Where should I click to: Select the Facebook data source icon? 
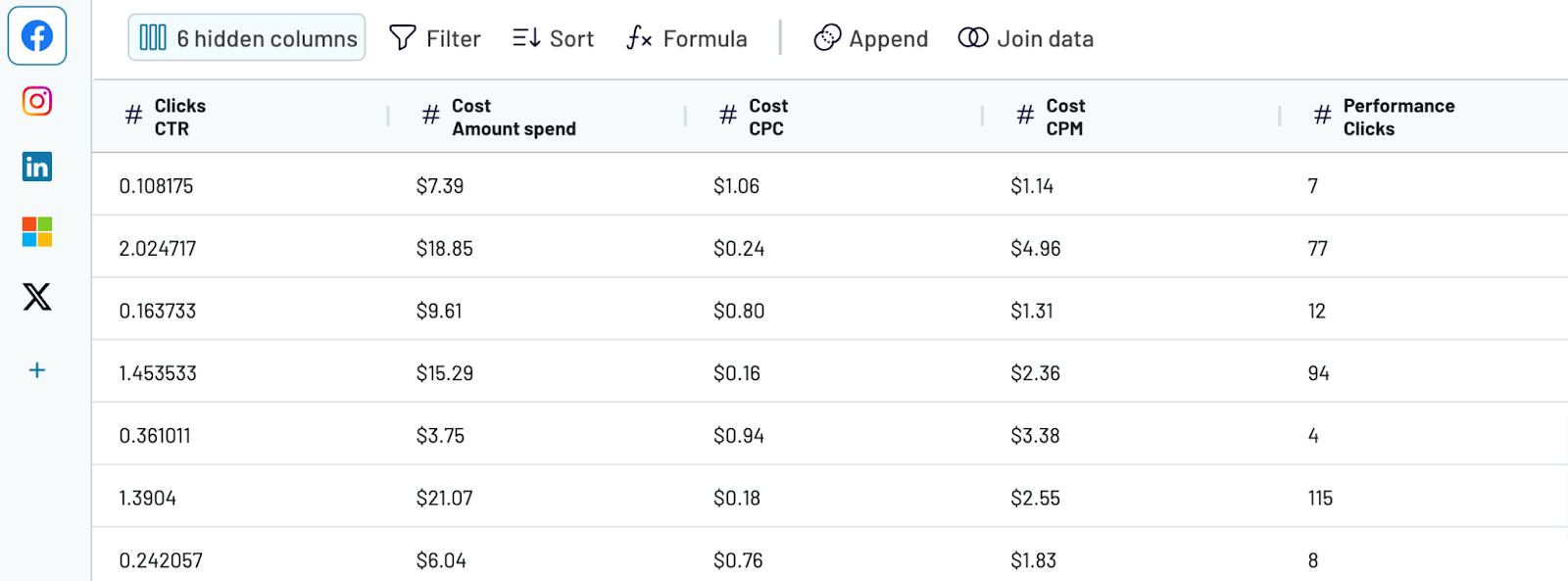point(37,36)
